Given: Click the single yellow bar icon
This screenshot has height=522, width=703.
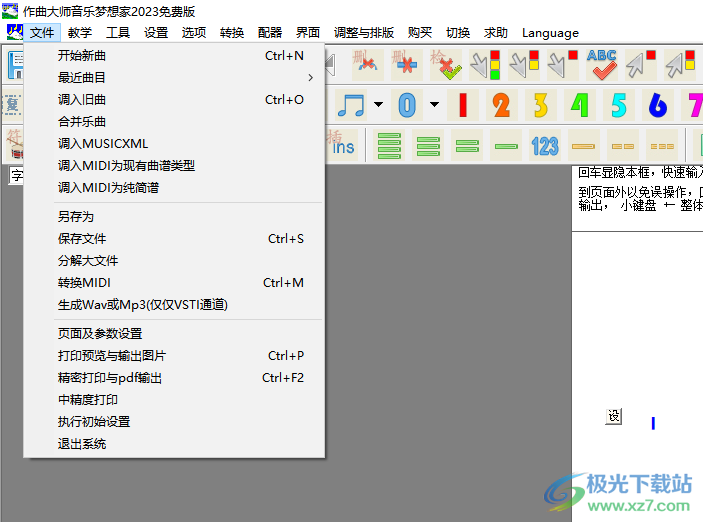Looking at the screenshot, I should coord(584,145).
